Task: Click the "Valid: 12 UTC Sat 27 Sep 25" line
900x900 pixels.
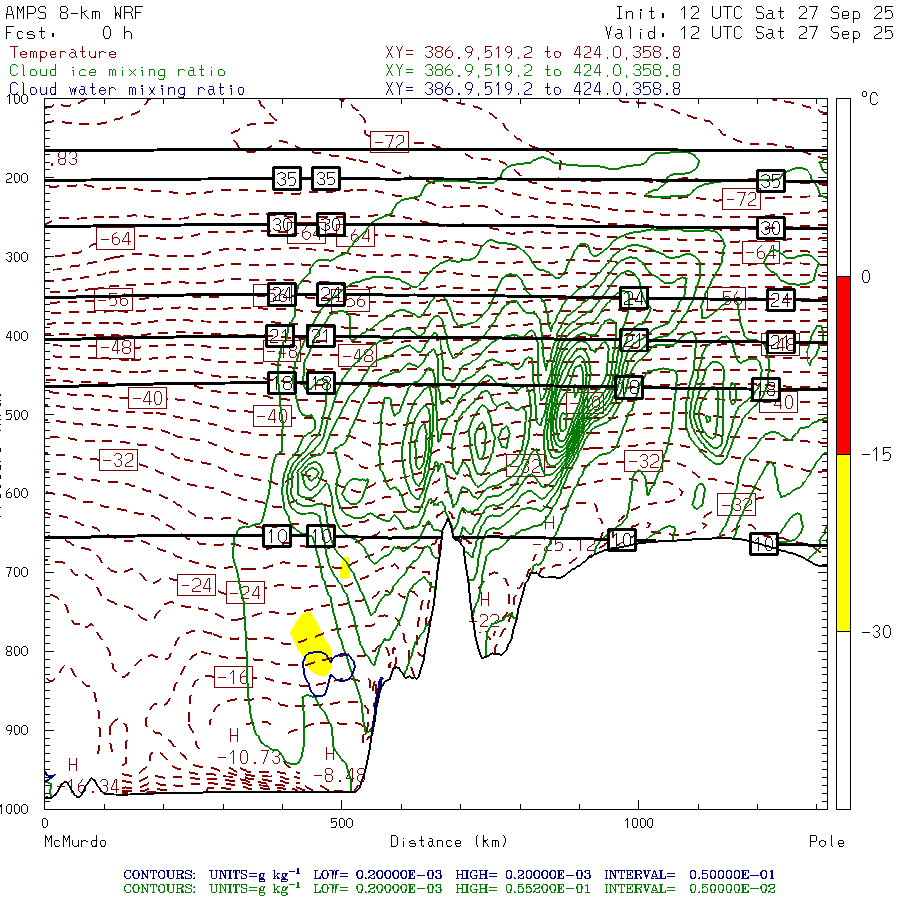Action: 749,33
